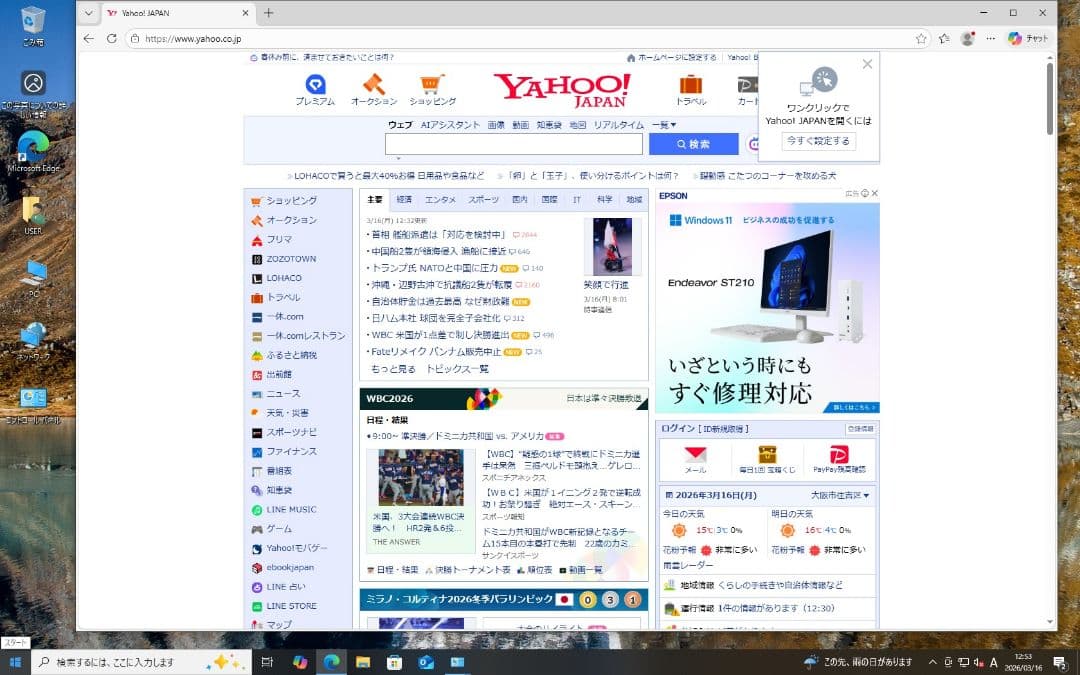The width and height of the screenshot is (1080, 675).
Task: Click the ログイン link
Action: tap(678, 428)
